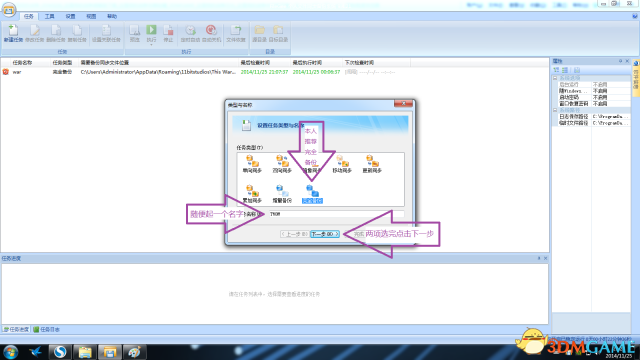Viewport: 640px width, 360px height.
Task: Close the 任务进度 panel
Action: [x=546, y=258]
